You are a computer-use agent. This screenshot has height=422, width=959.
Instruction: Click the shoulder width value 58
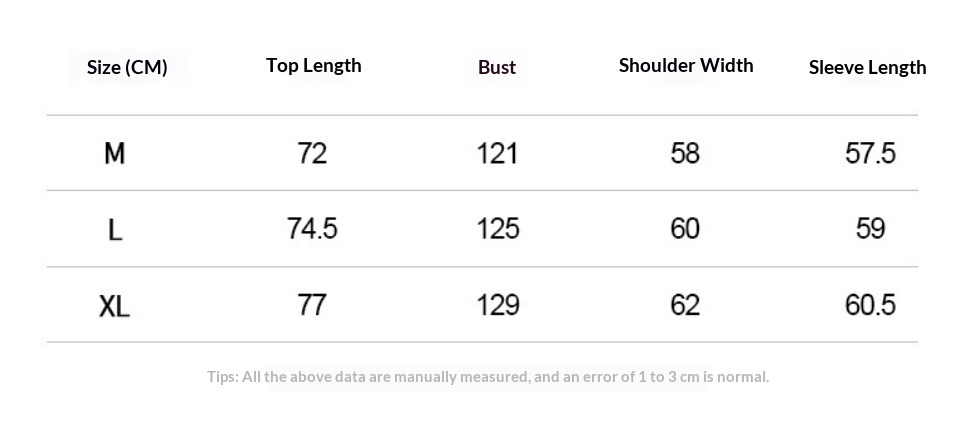[x=685, y=153]
